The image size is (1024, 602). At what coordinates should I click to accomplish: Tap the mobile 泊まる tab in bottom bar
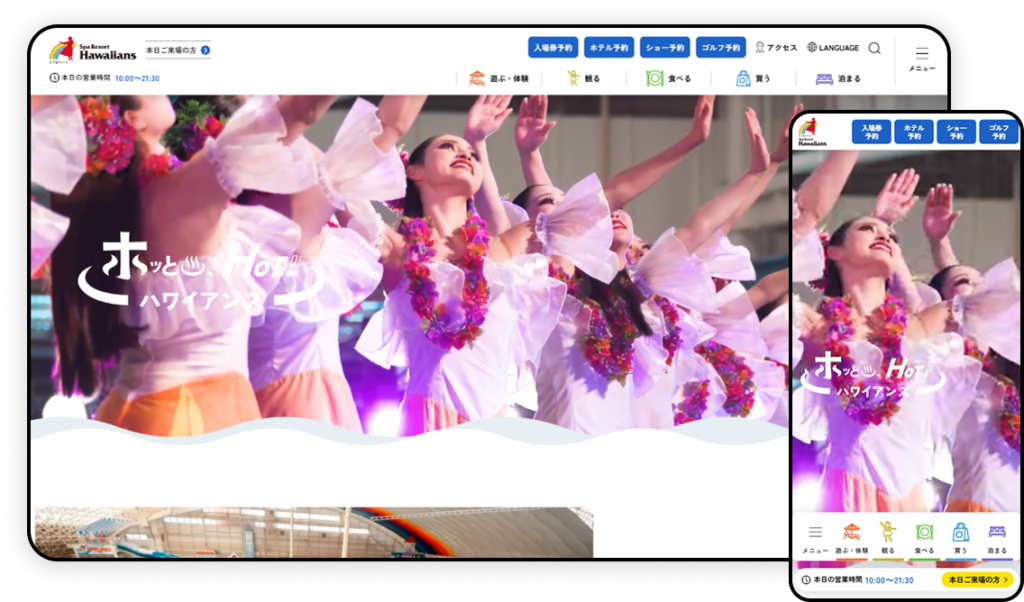996,538
